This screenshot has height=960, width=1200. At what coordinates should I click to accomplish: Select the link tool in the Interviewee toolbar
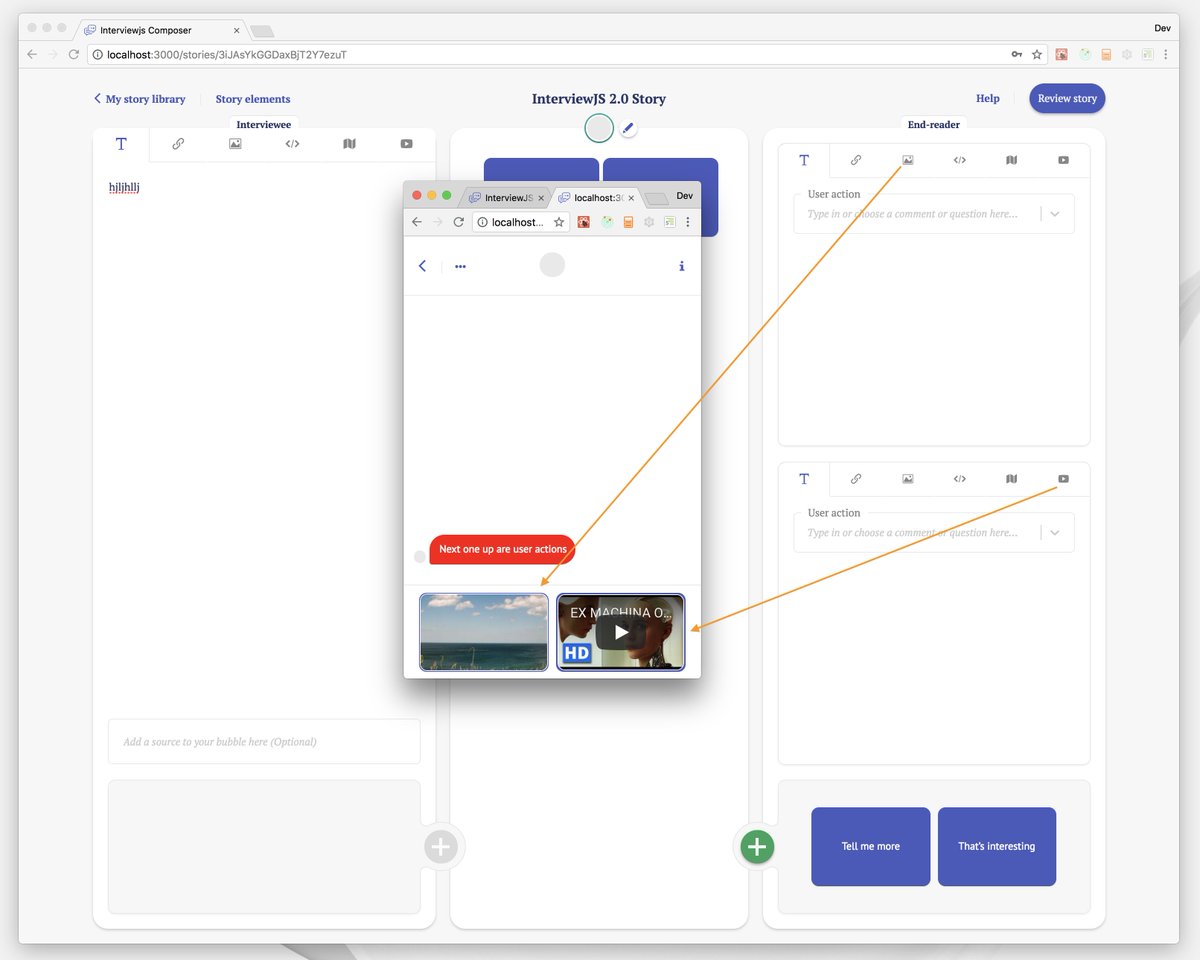[178, 143]
